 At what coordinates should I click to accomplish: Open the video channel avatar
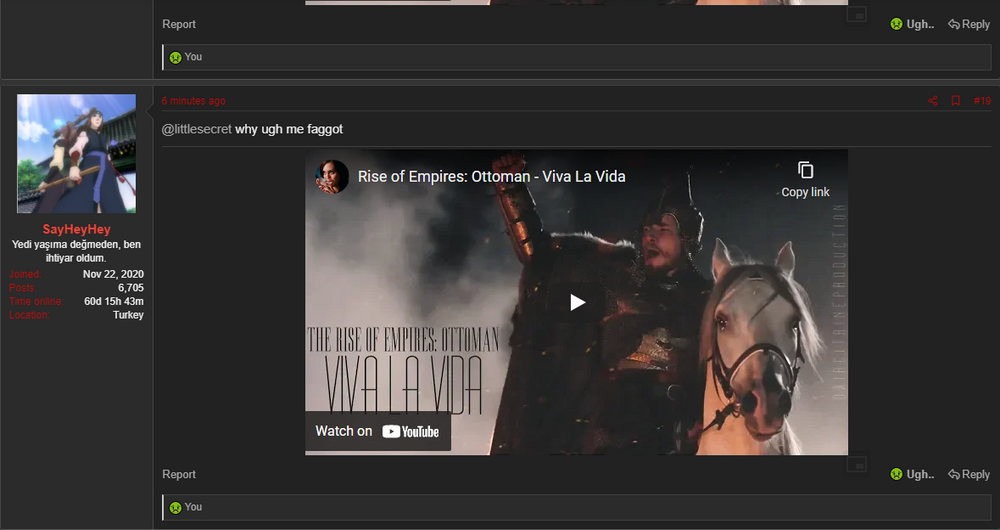(x=332, y=176)
